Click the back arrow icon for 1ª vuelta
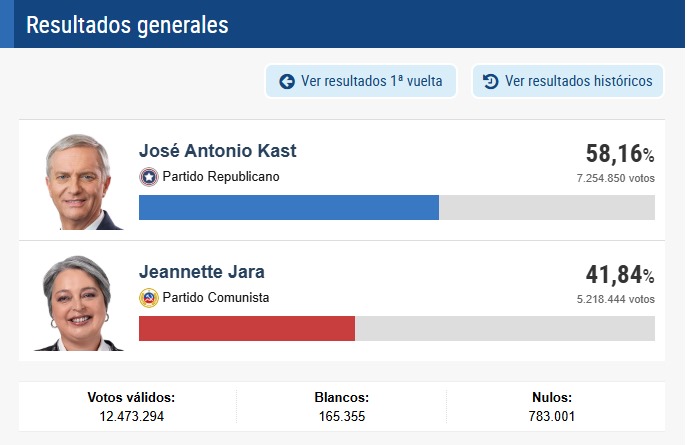689x445 pixels. [x=287, y=81]
